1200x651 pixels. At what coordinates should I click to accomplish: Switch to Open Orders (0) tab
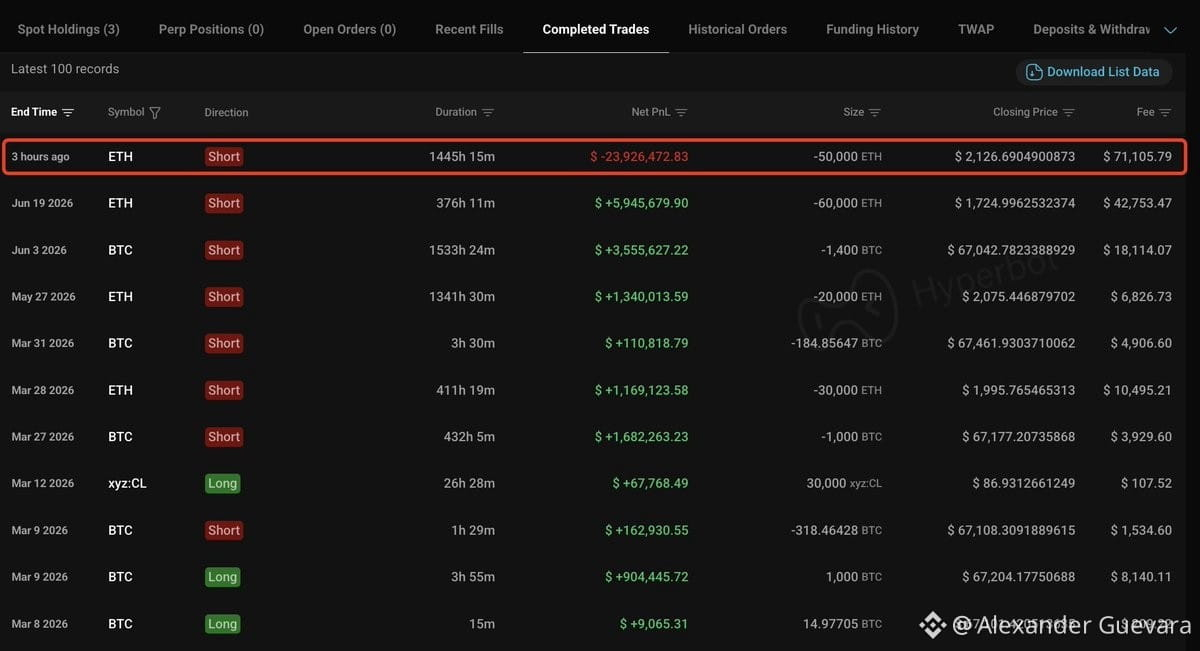[x=350, y=29]
